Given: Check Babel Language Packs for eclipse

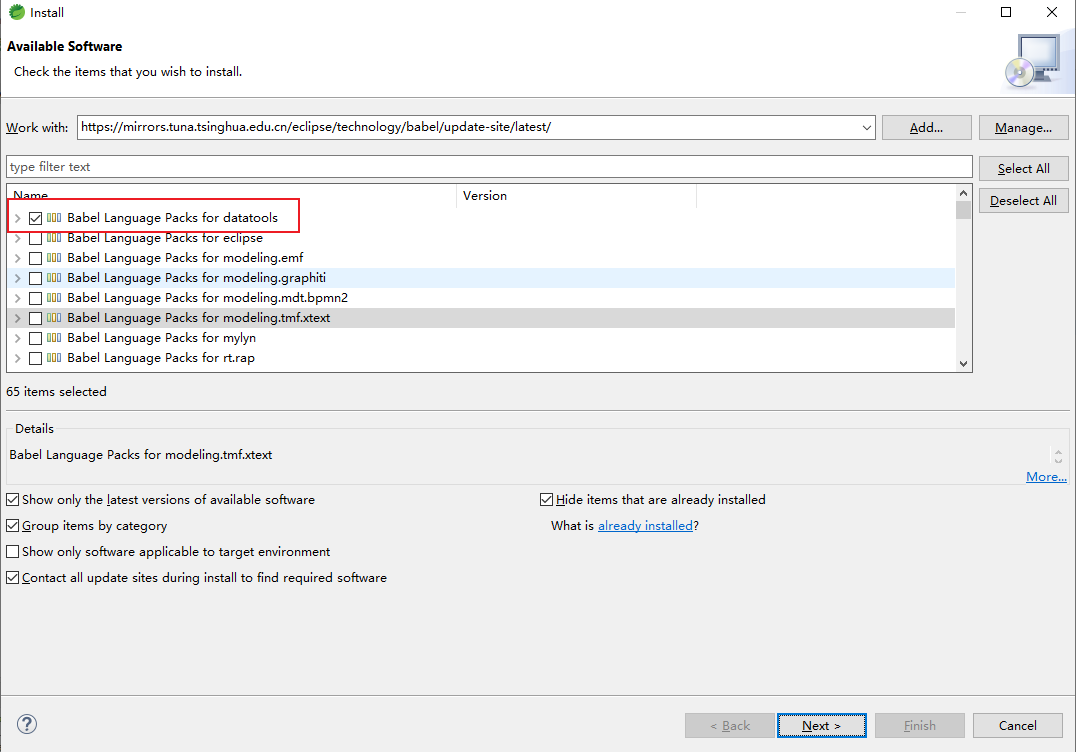Looking at the screenshot, I should coord(36,238).
